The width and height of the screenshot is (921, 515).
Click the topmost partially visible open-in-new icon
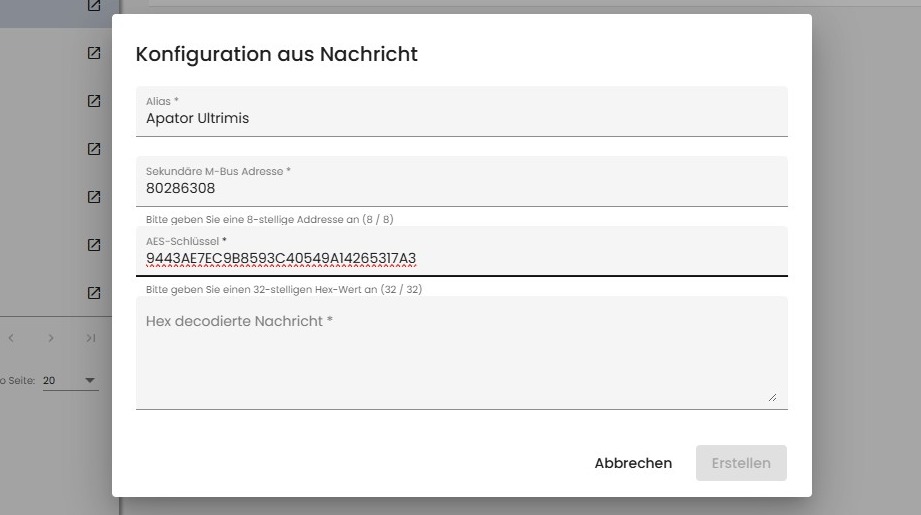tap(94, 6)
